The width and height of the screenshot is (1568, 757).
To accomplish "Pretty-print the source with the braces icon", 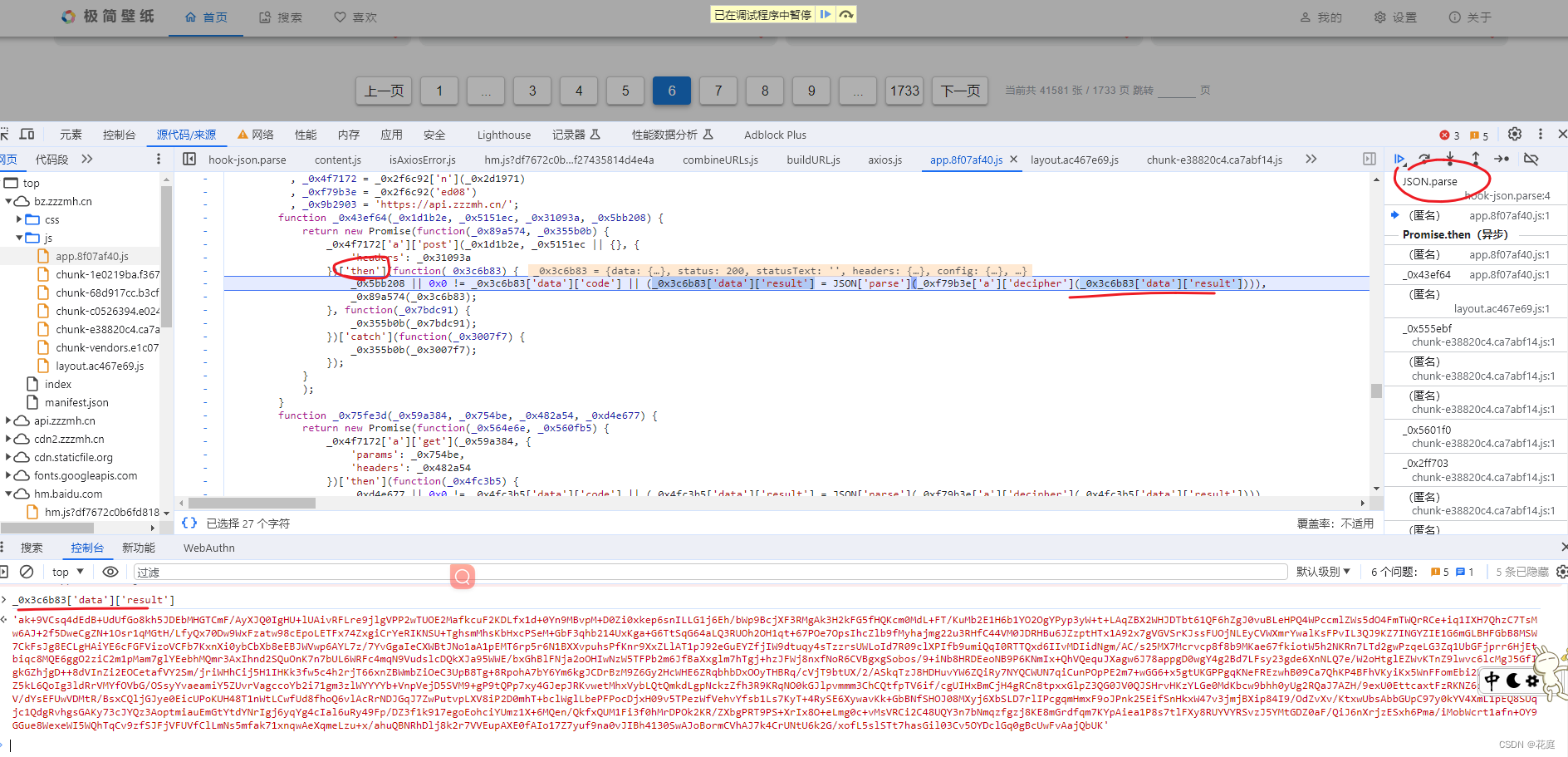I will [189, 523].
